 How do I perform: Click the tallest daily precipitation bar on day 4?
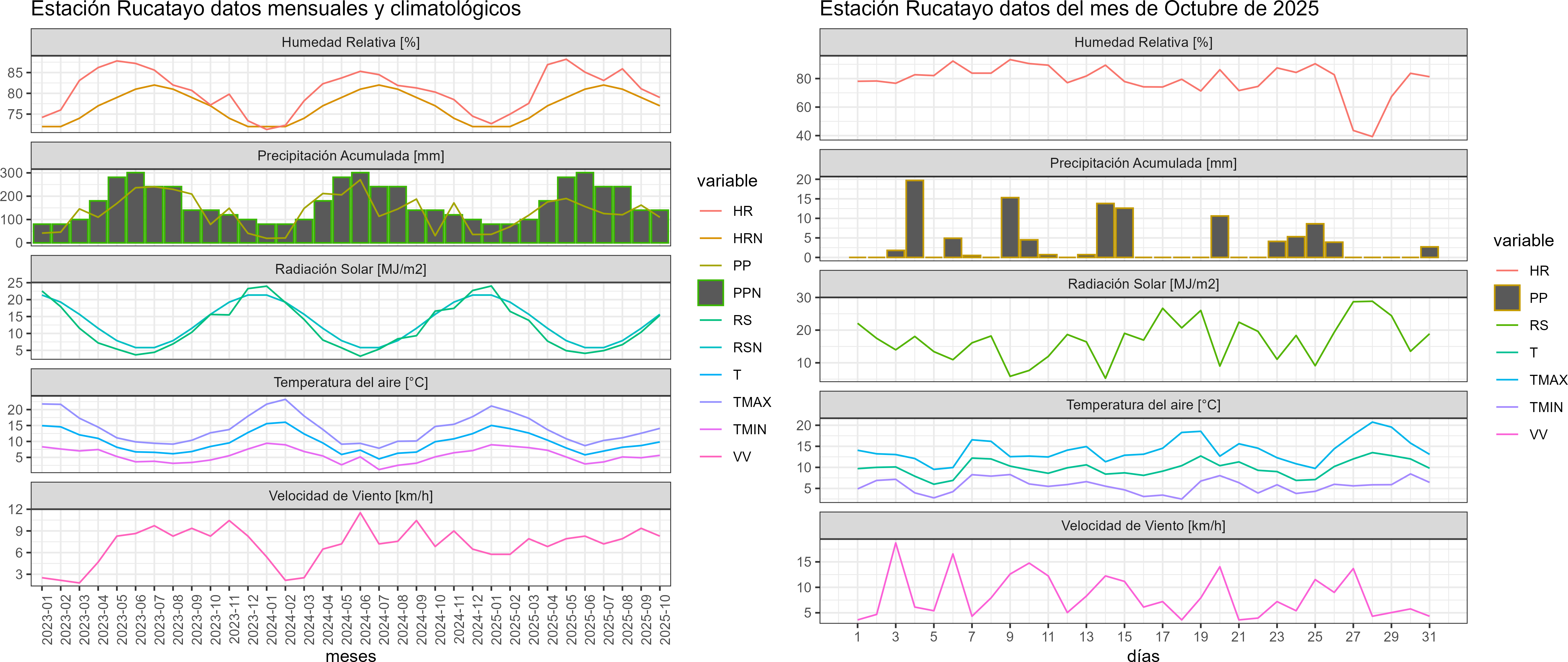[x=914, y=219]
